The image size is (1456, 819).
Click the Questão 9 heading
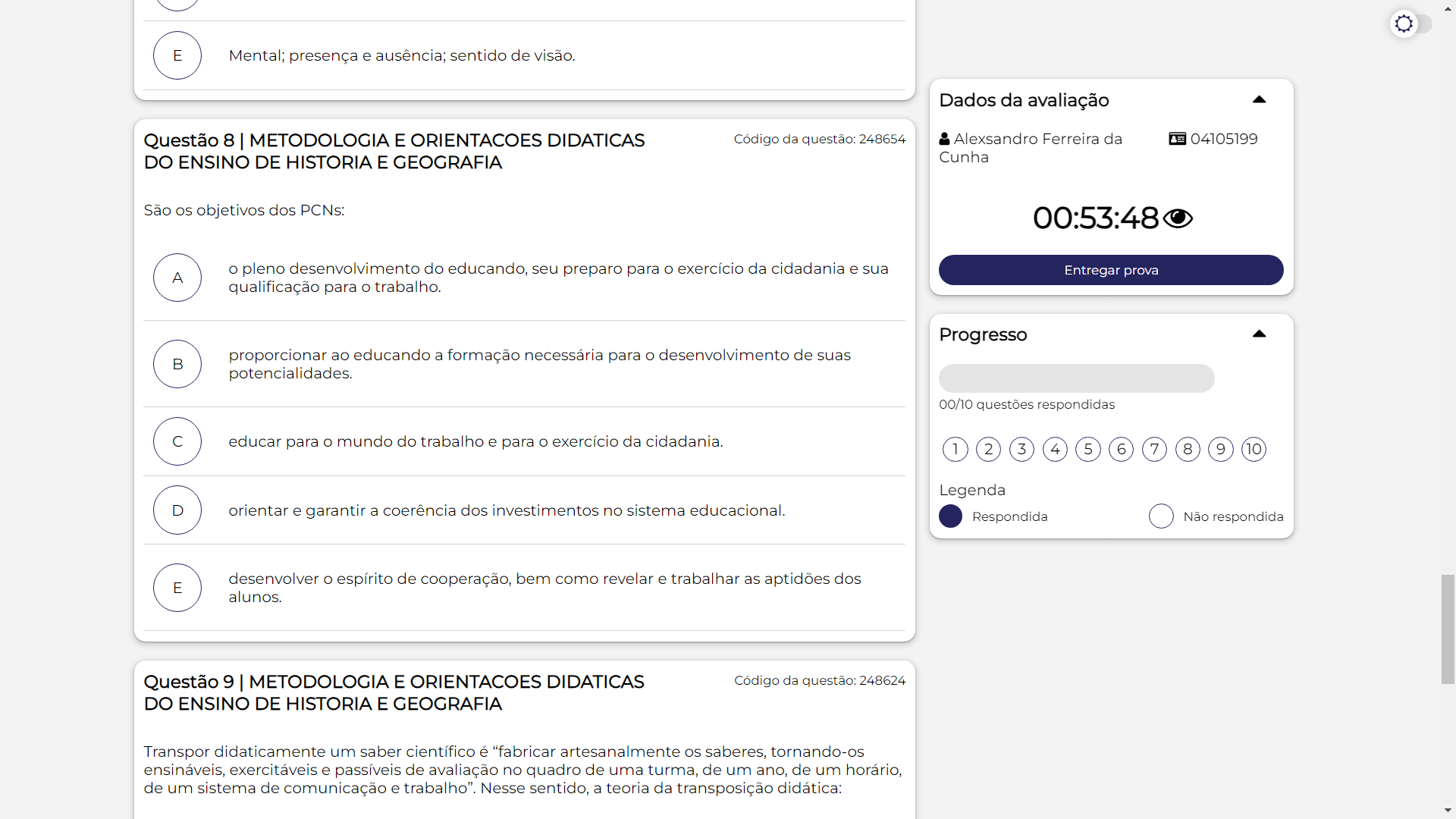[x=394, y=692]
